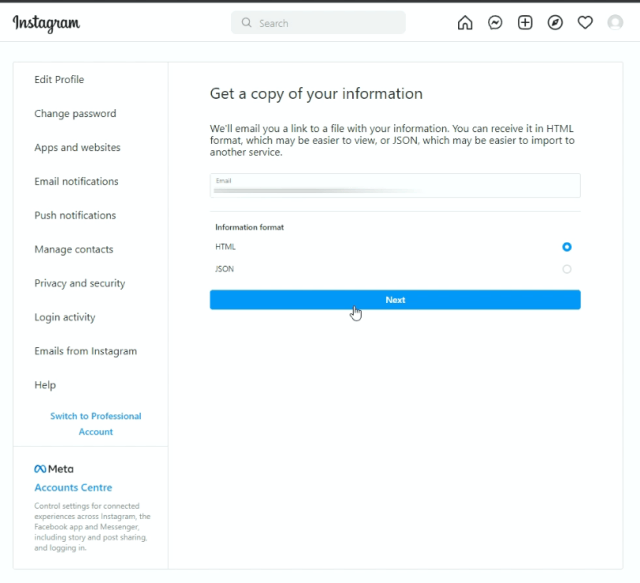Click the JSON format label
Viewport: 640px width, 583px height.
click(224, 269)
